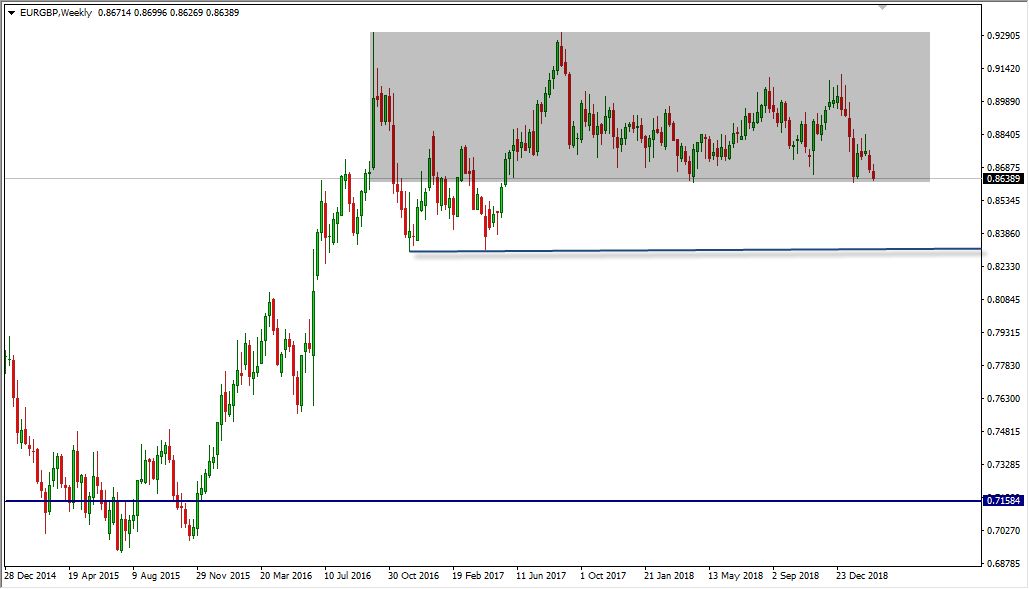Click the 0.79315 price scale label
Viewport: 1029px width, 589px height.
click(1003, 333)
